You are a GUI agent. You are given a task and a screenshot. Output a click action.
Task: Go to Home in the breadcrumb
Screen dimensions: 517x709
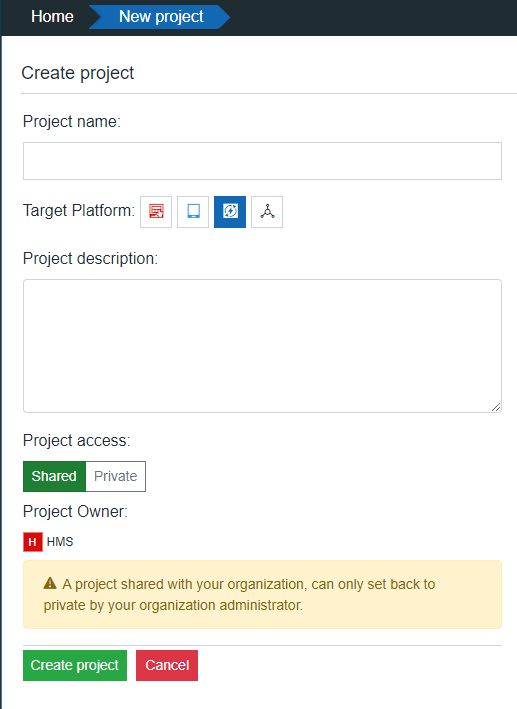[52, 17]
